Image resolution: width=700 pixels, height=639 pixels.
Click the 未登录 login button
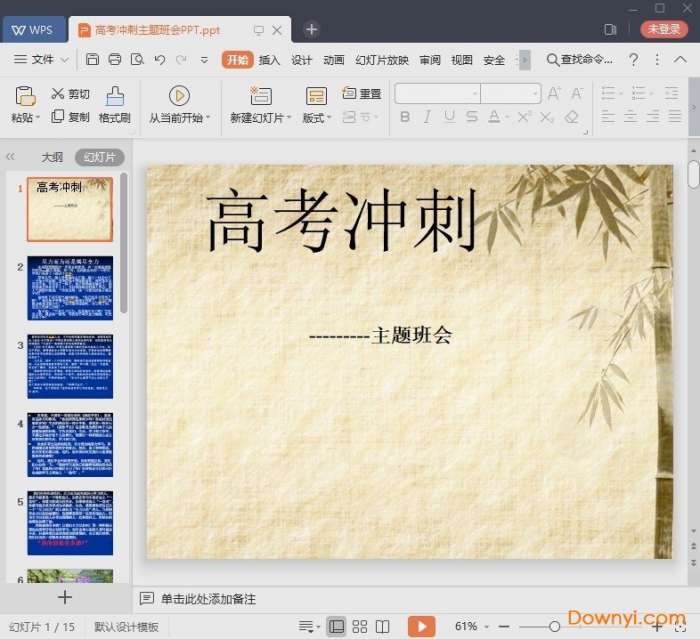pos(664,29)
